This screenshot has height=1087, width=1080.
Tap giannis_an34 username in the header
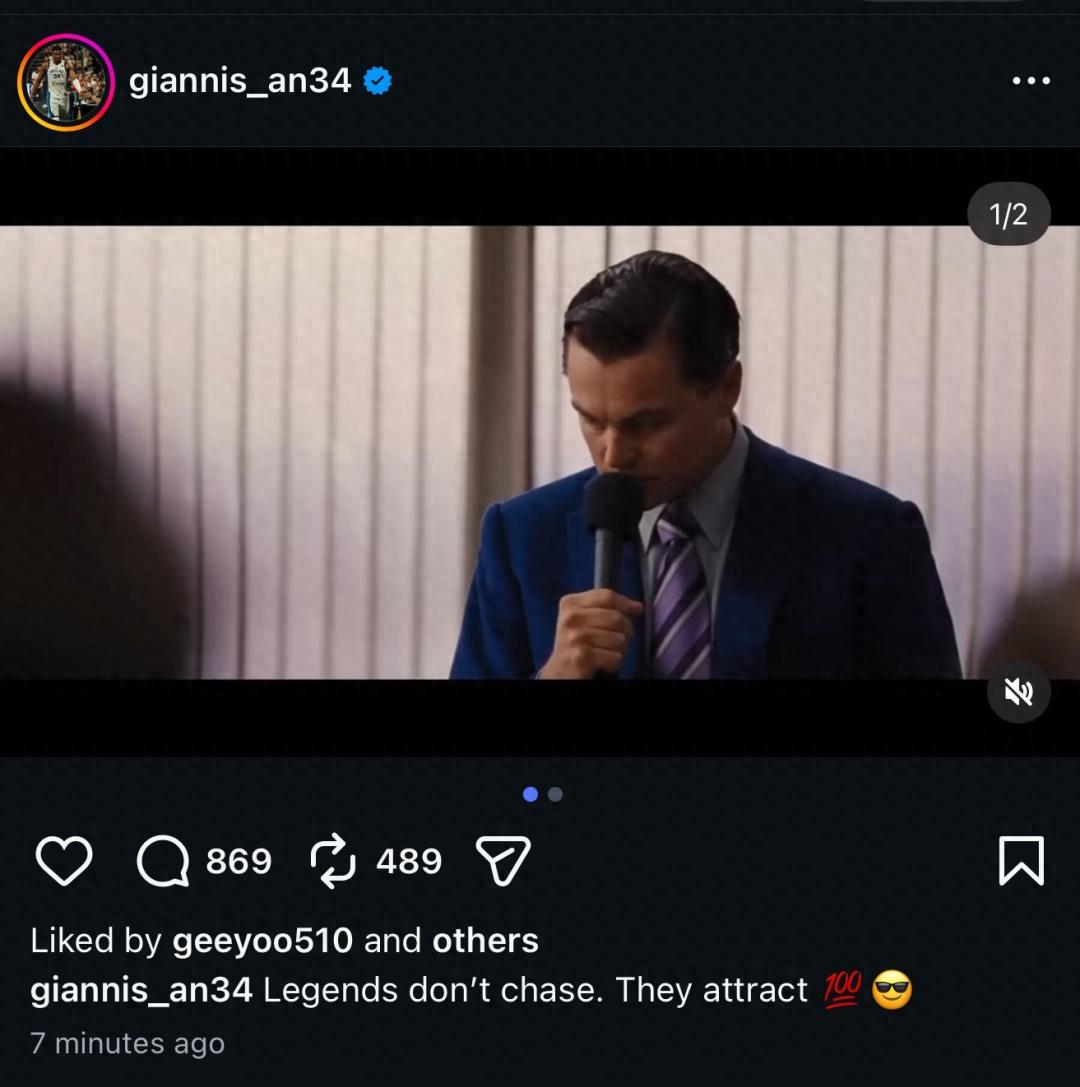(x=240, y=81)
